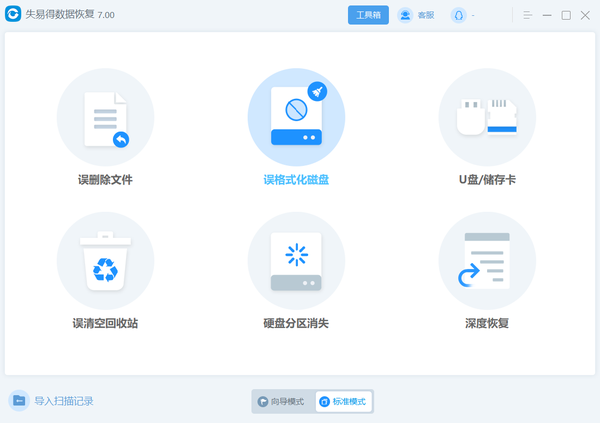
Task: Click the 深度恢复 text label
Action: pos(487,323)
